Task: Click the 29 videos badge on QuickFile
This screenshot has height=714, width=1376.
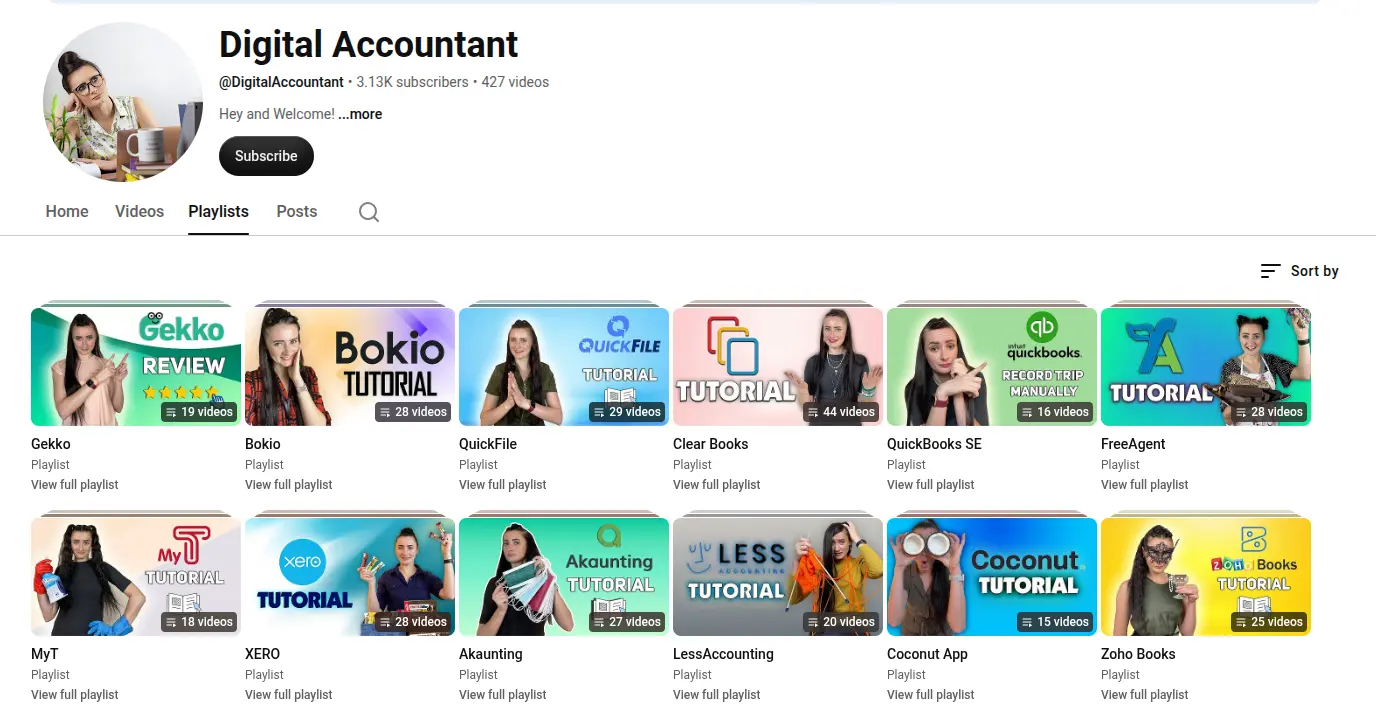Action: tap(627, 412)
